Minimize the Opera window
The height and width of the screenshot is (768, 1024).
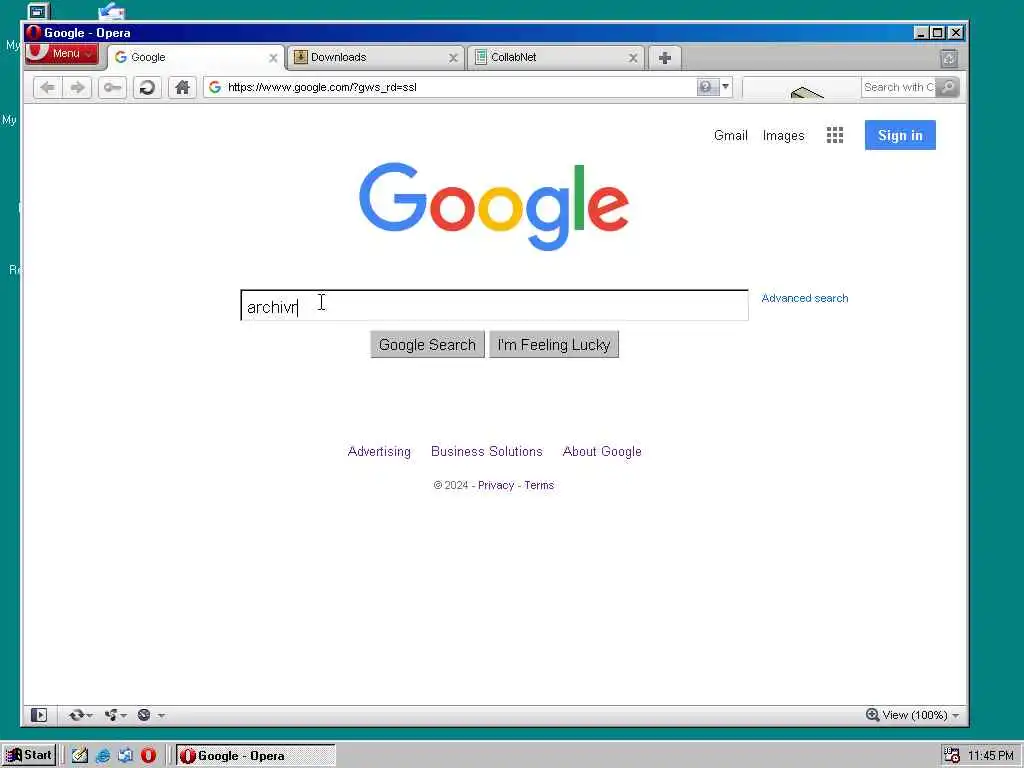click(921, 33)
